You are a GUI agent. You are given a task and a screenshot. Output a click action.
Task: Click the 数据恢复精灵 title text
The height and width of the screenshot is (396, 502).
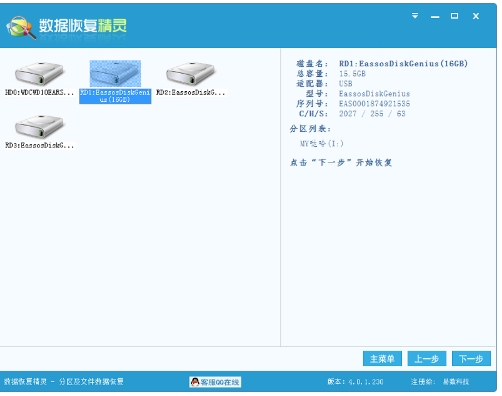[x=83, y=26]
